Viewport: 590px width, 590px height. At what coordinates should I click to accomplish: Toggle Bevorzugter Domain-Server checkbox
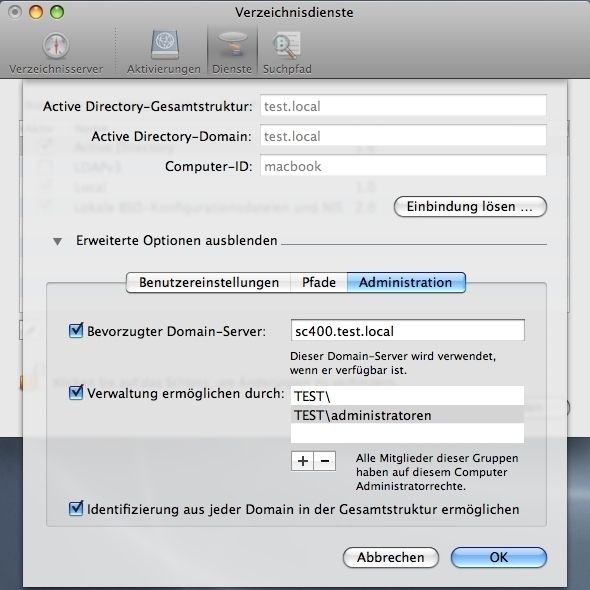76,330
